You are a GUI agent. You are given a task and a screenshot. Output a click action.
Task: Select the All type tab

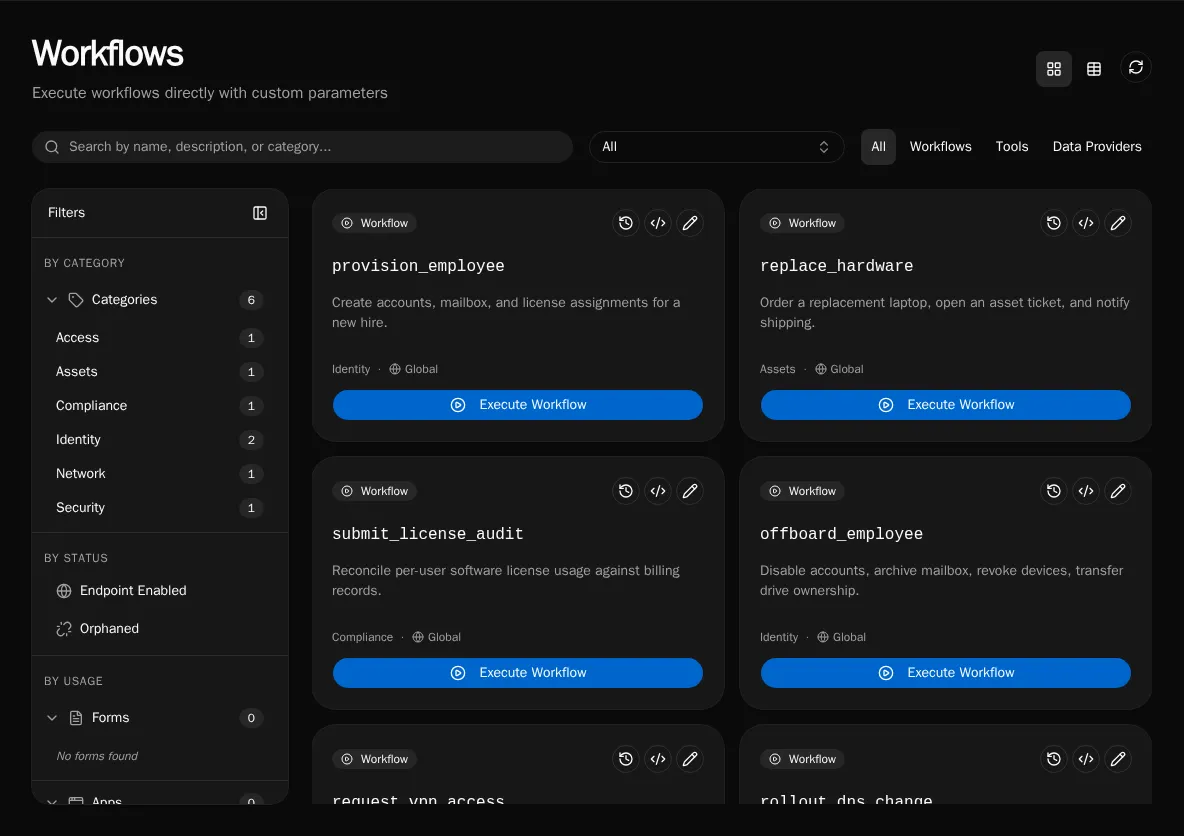(878, 147)
